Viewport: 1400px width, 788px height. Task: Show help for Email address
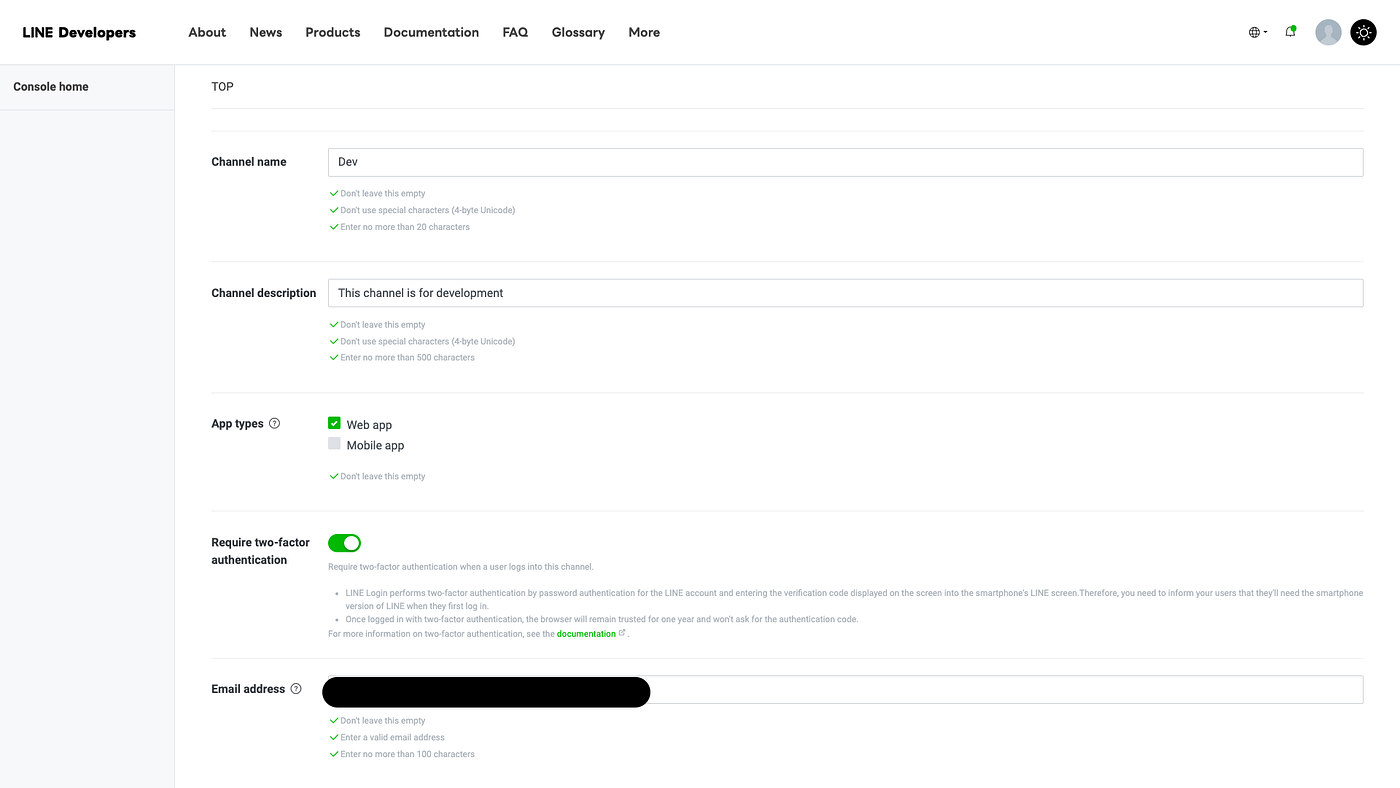tap(296, 689)
